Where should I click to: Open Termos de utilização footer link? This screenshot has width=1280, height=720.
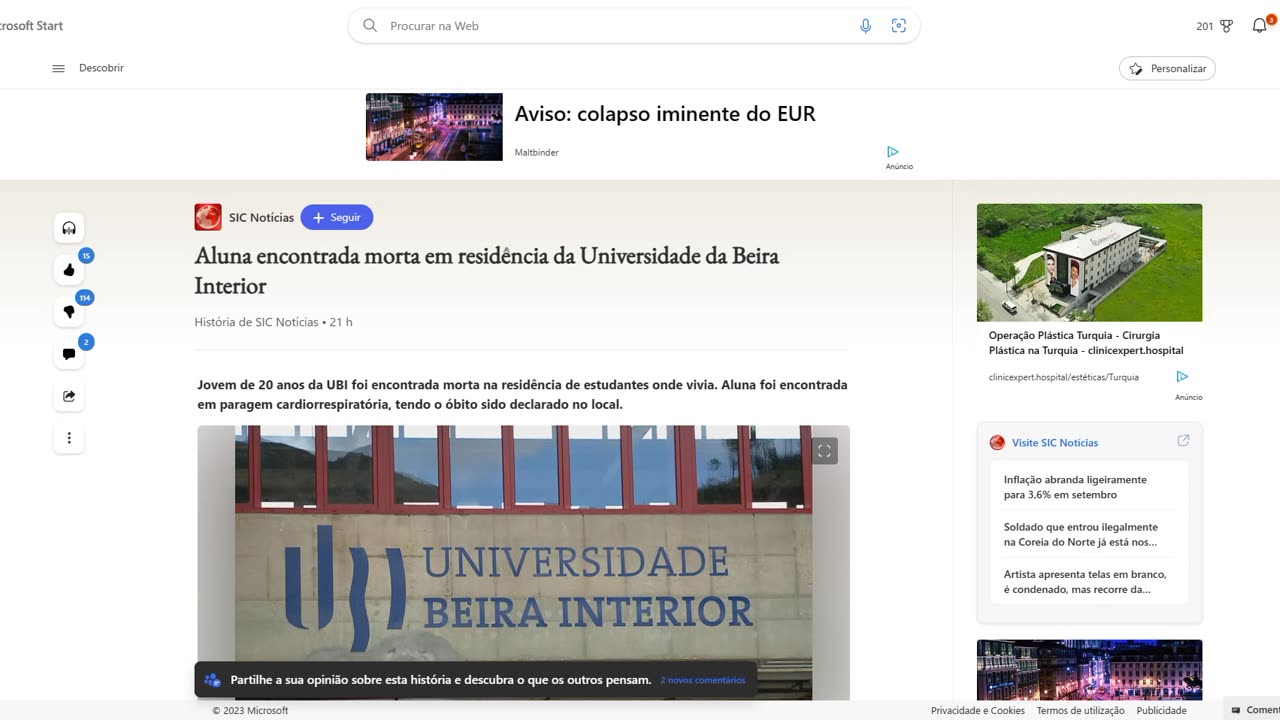(1080, 710)
